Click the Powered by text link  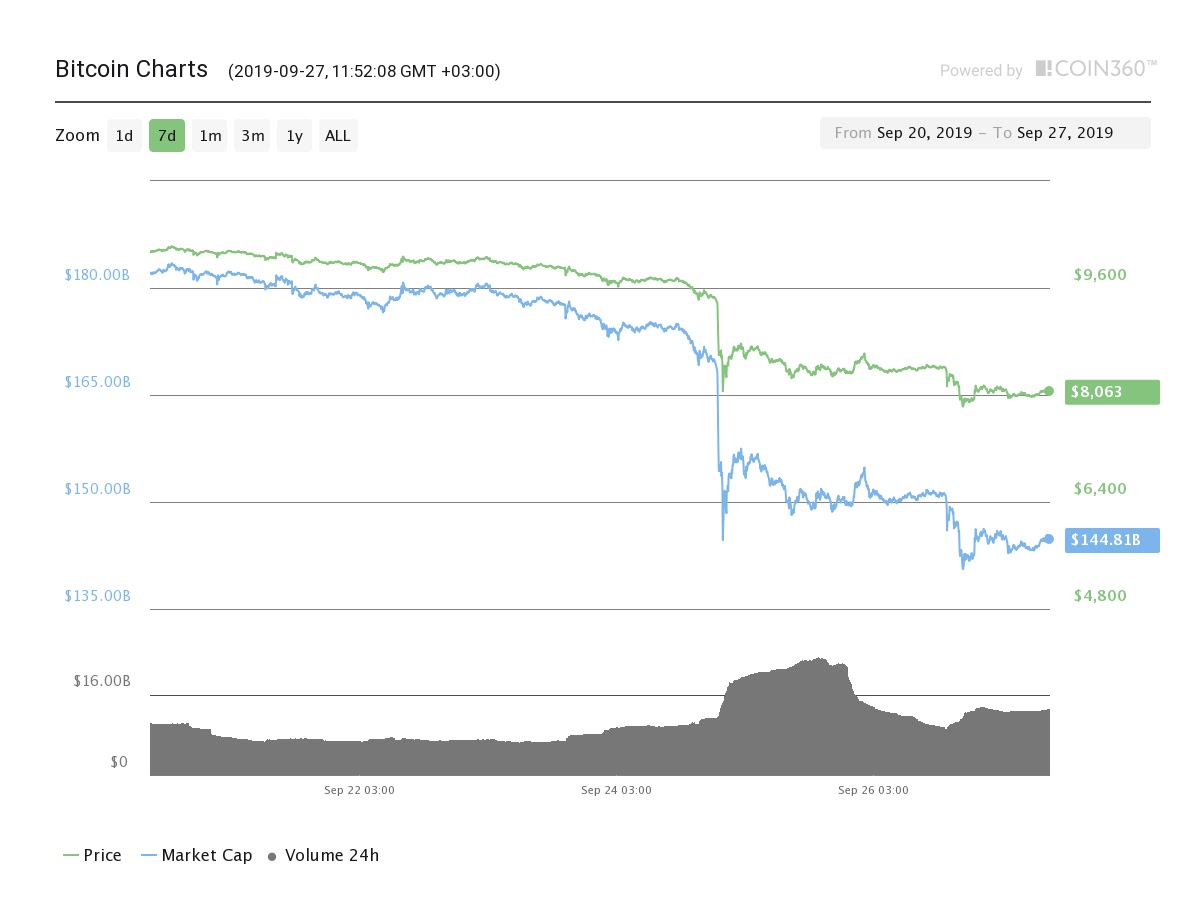pos(981,70)
